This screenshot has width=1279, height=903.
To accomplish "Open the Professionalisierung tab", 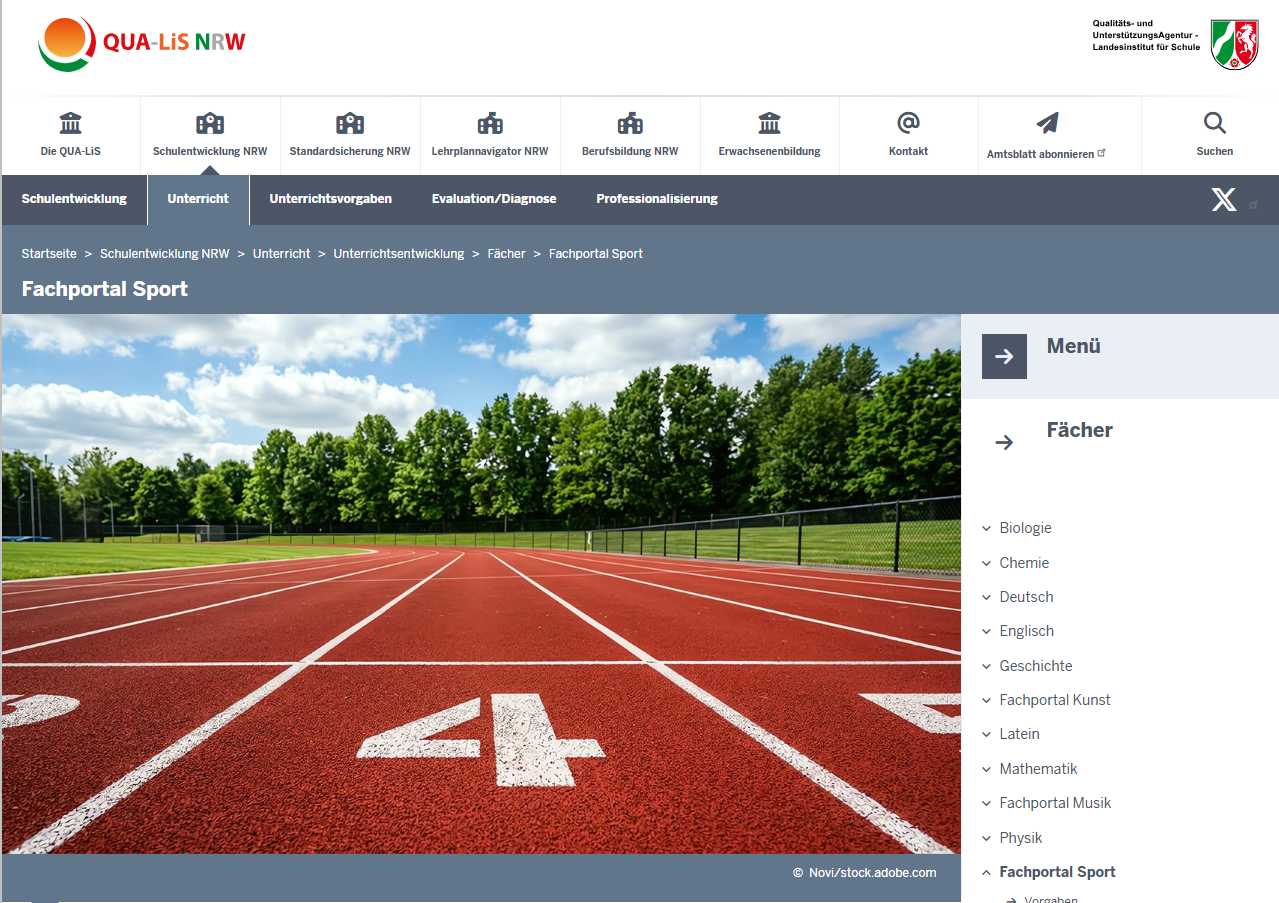I will pyautogui.click(x=657, y=199).
